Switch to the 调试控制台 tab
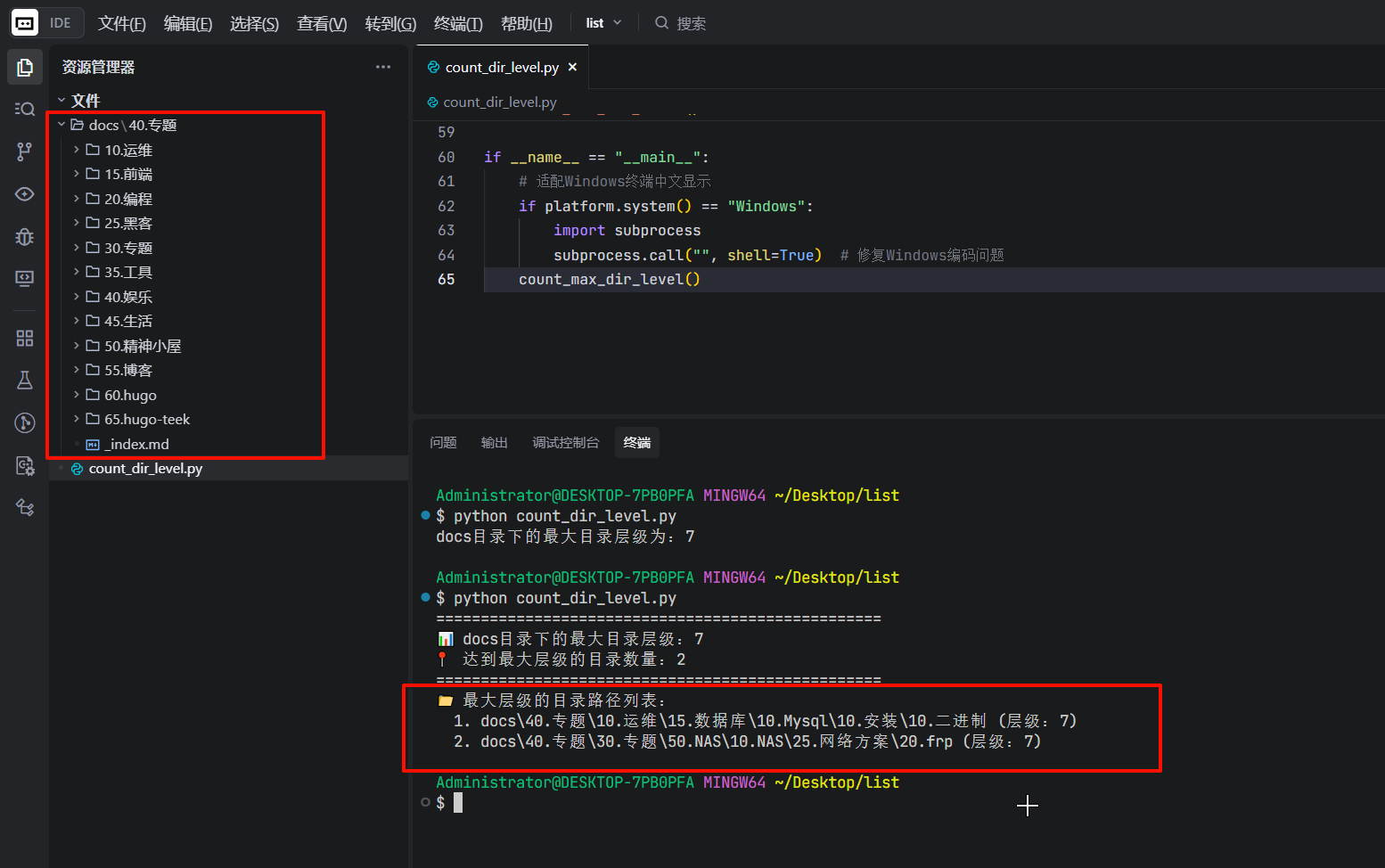 (x=565, y=442)
